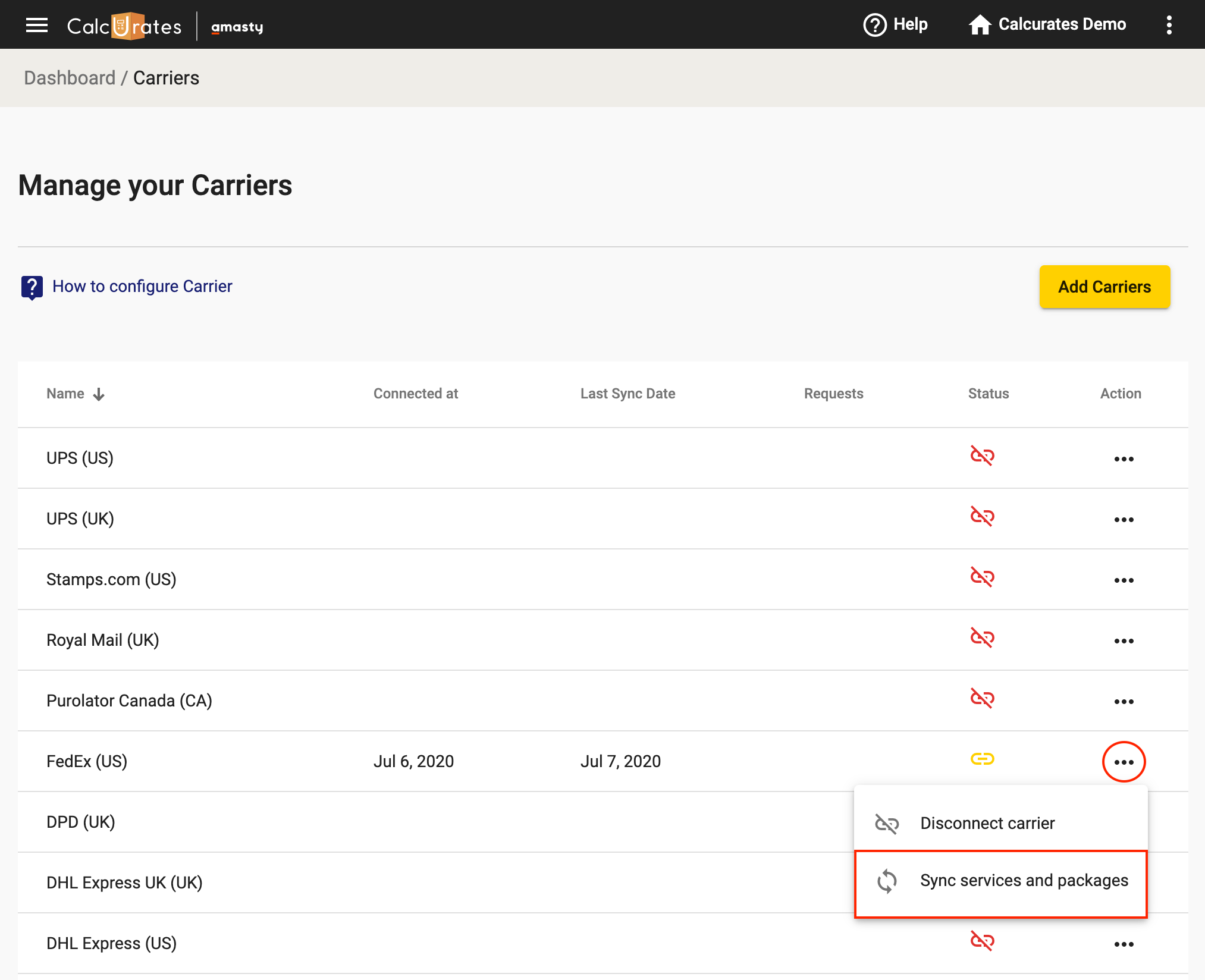This screenshot has width=1205, height=980.
Task: Select the UPS (UK) carrier name
Action: click(80, 519)
